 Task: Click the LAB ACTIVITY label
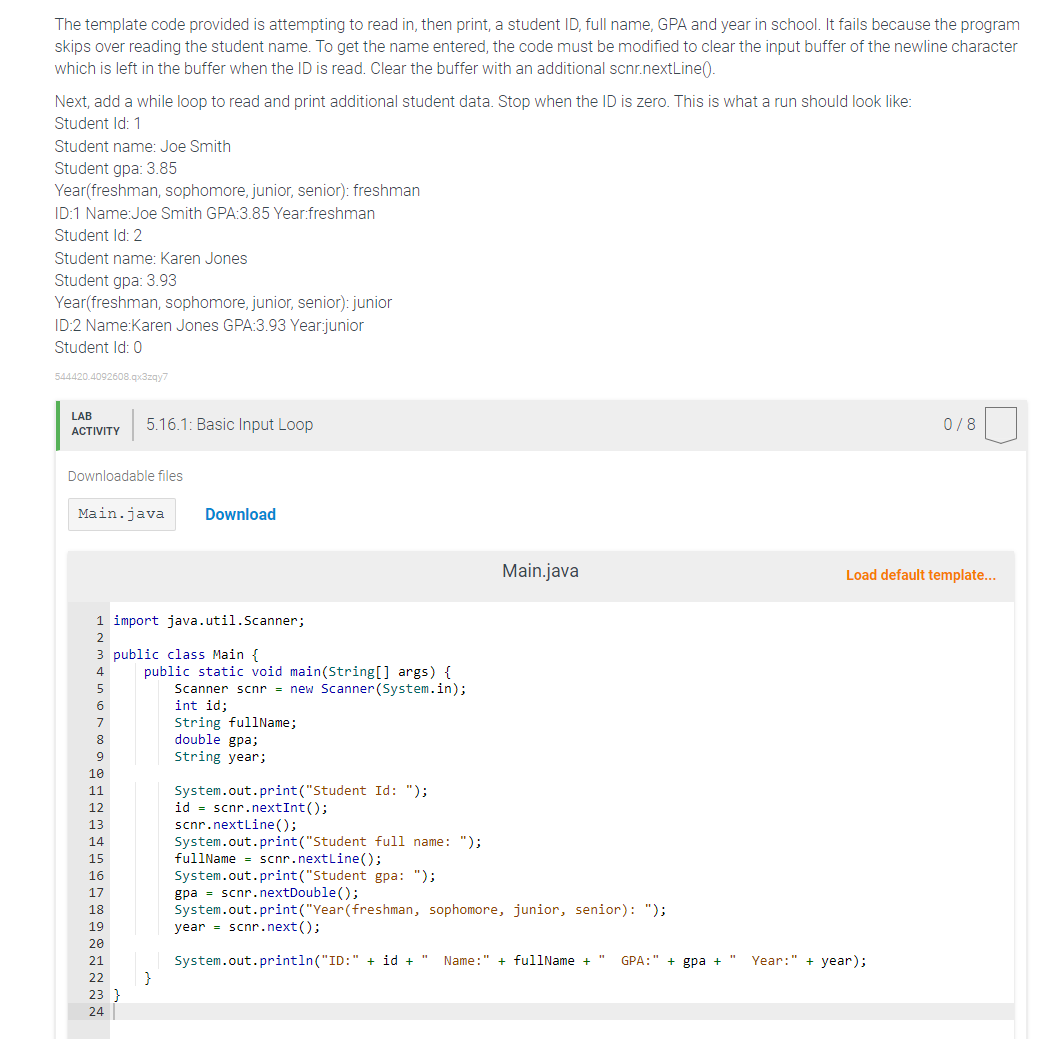point(95,423)
